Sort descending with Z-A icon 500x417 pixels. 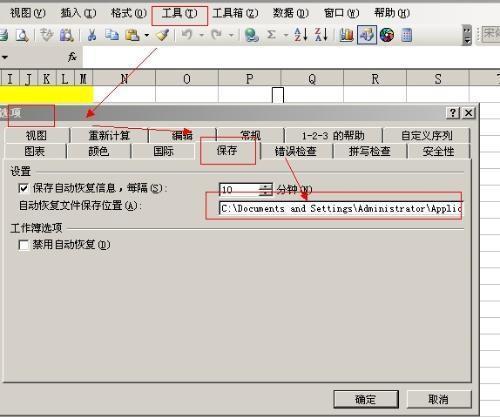pyautogui.click(x=321, y=35)
